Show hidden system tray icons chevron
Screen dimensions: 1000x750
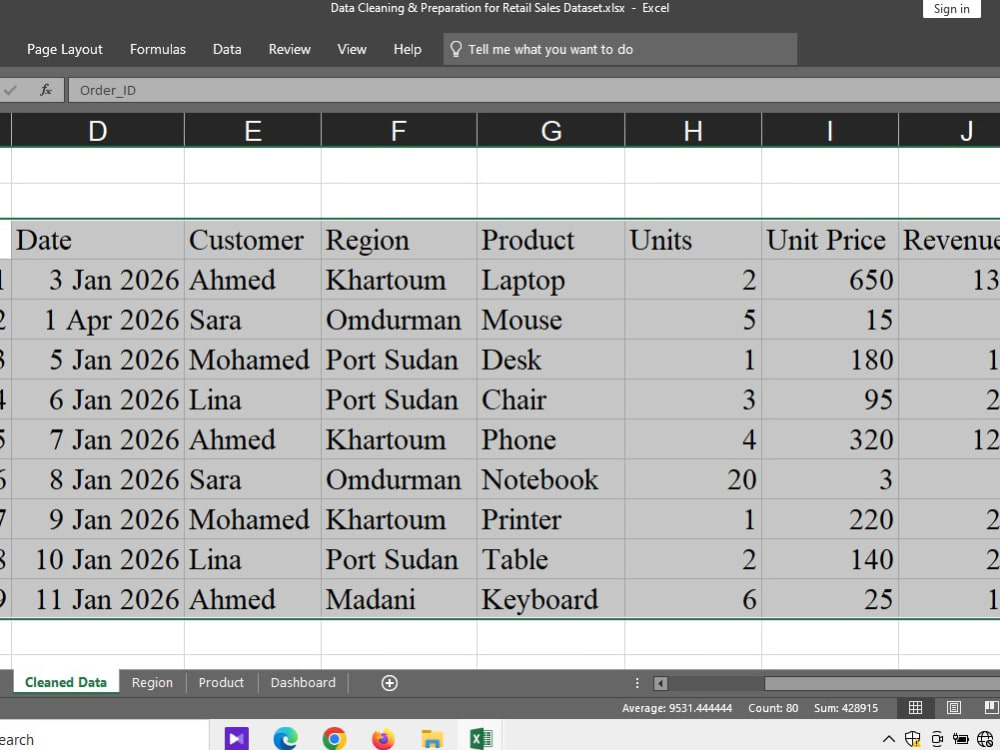pyautogui.click(x=888, y=740)
